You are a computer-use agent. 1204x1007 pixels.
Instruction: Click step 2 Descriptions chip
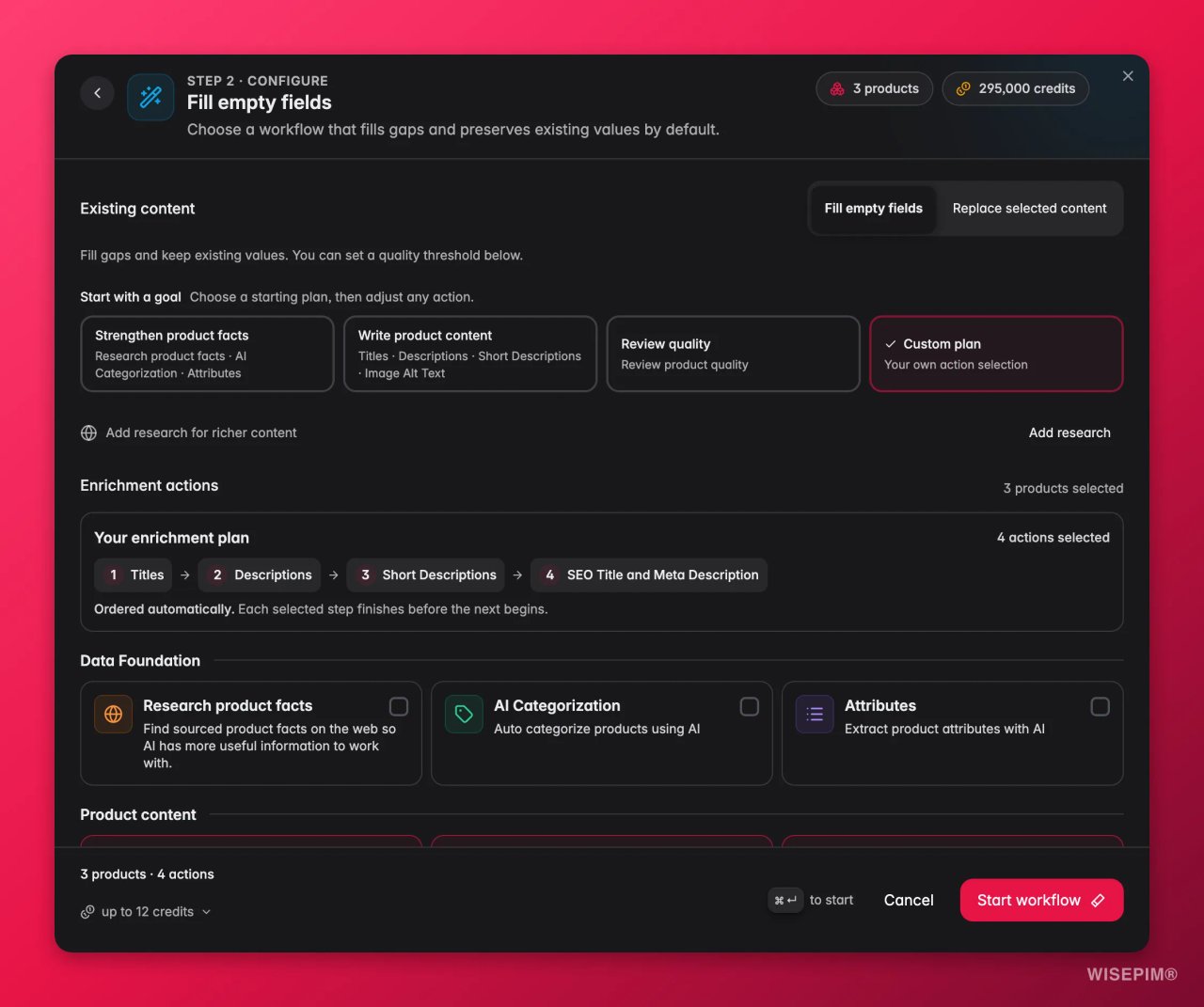[x=259, y=575]
